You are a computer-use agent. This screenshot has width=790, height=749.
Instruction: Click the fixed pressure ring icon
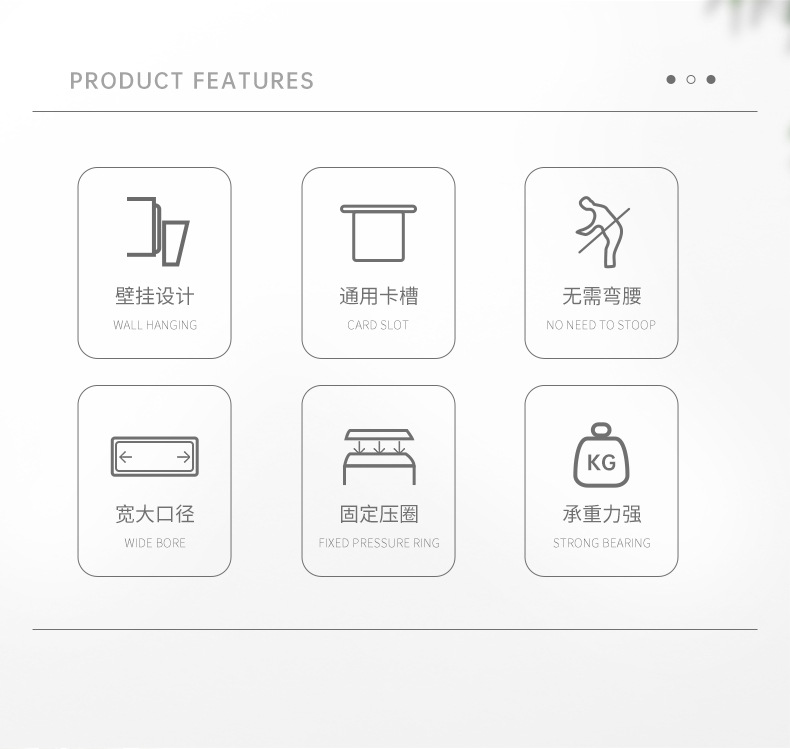coord(379,456)
